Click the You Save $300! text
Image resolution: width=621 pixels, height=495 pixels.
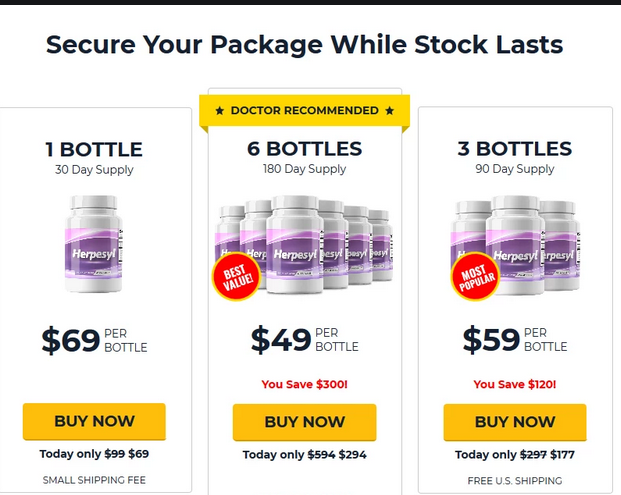pyautogui.click(x=305, y=384)
